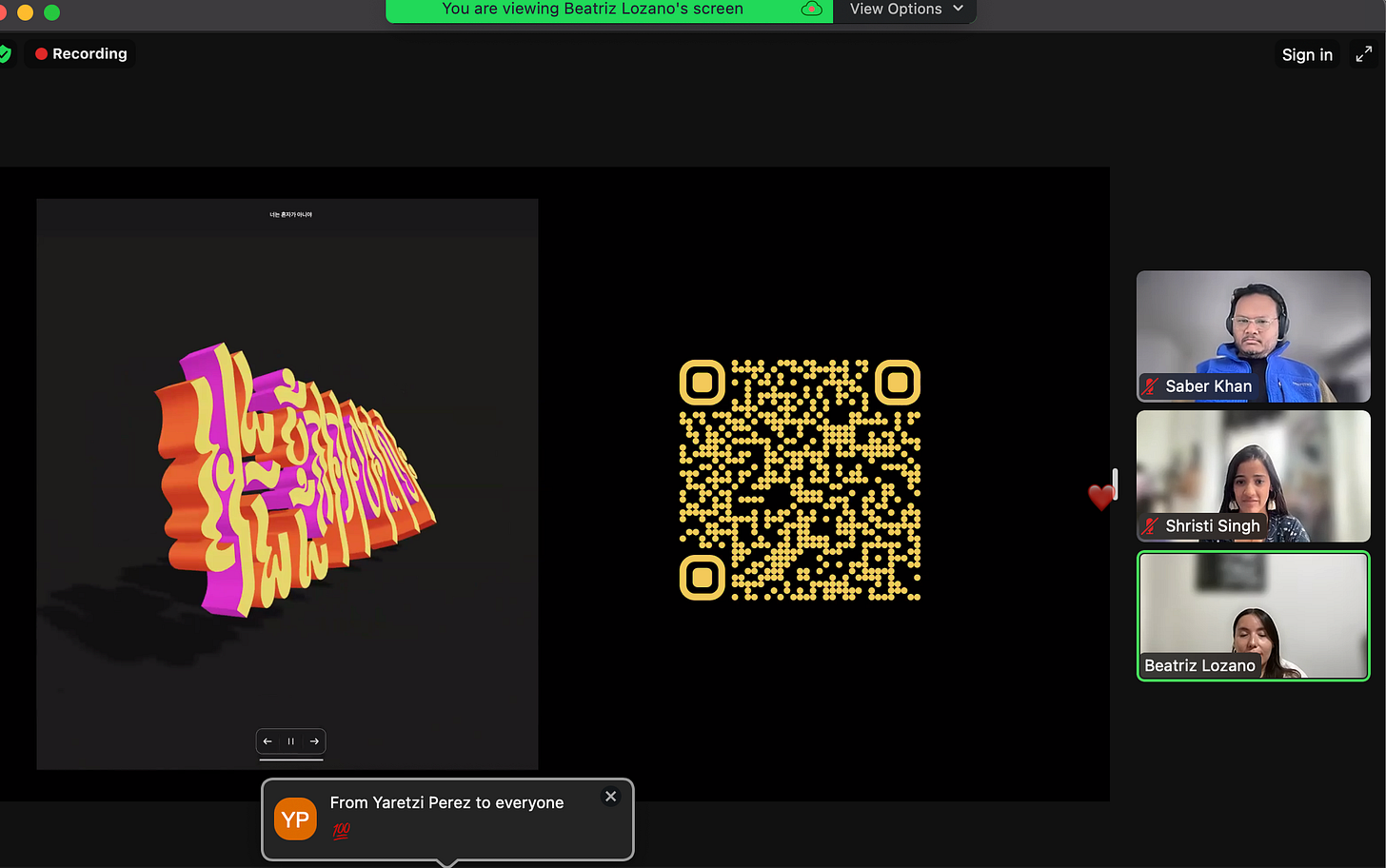This screenshot has width=1386, height=868.
Task: Click the red Recording indicator
Action: coord(81,54)
